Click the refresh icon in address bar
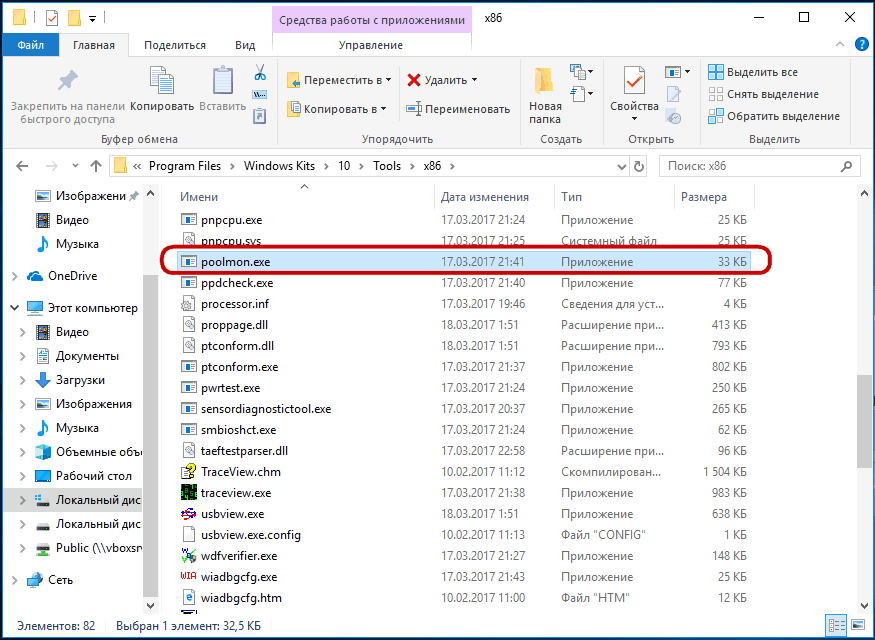This screenshot has width=875, height=640. click(x=640, y=166)
